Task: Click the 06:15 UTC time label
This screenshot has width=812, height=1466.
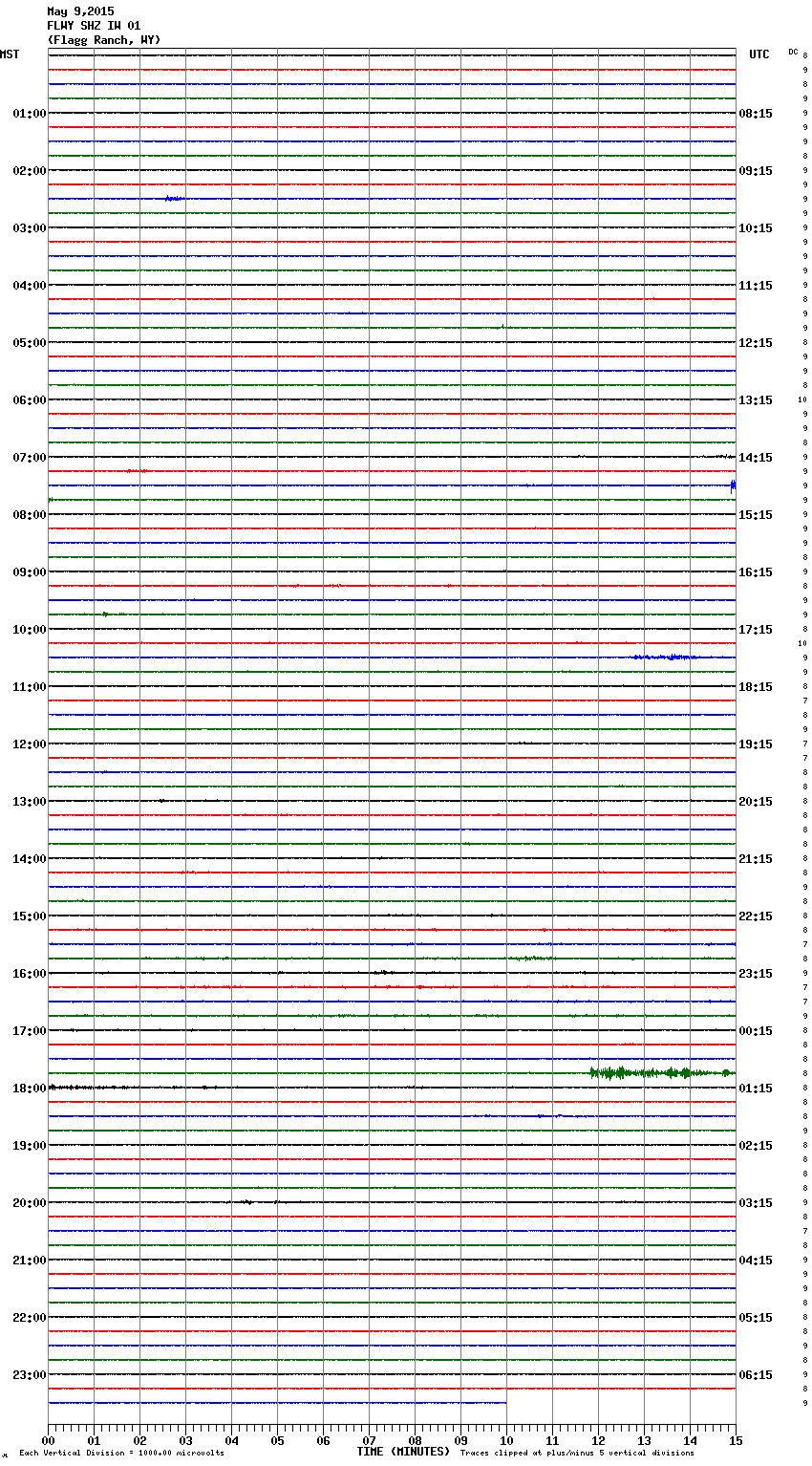Action: point(756,1375)
